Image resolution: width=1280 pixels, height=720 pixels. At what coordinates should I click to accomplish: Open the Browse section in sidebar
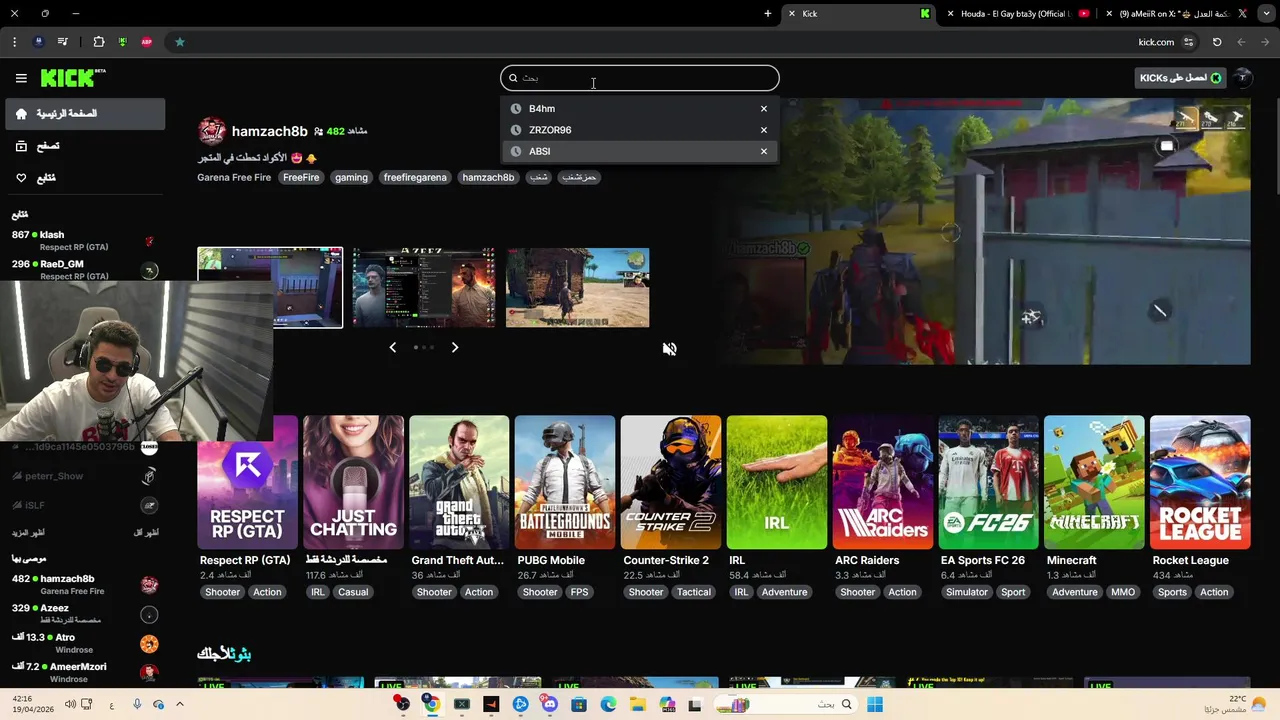pyautogui.click(x=85, y=146)
